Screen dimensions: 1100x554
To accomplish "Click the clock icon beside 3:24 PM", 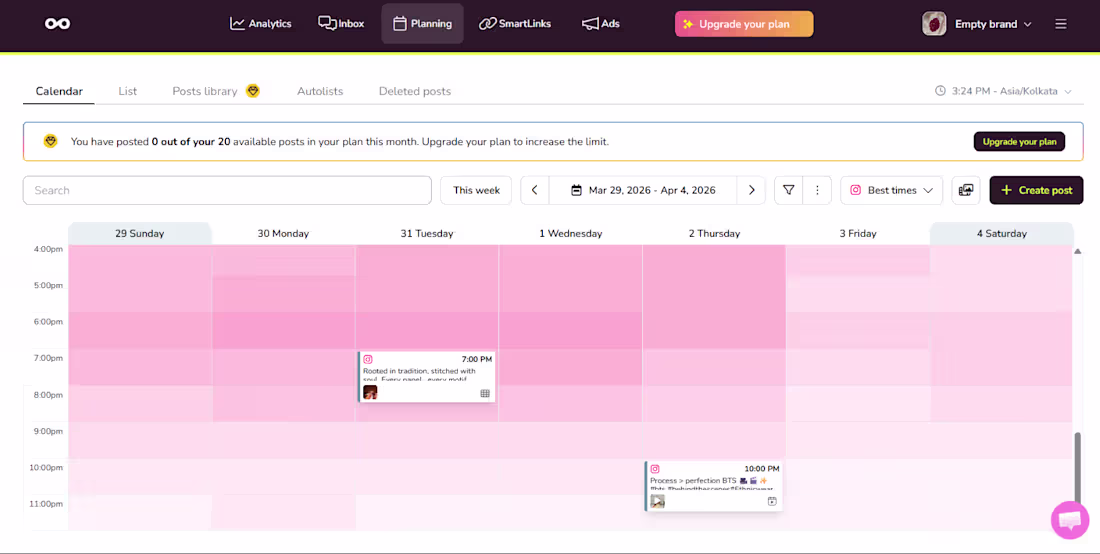I will (940, 90).
